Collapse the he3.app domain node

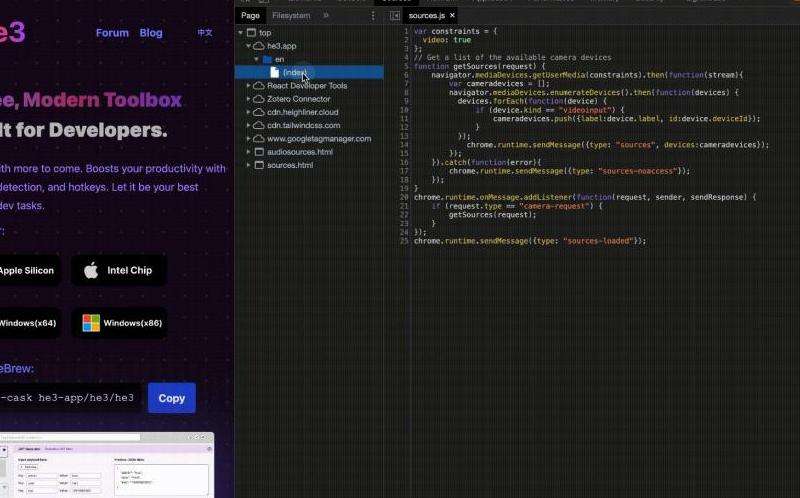248,47
